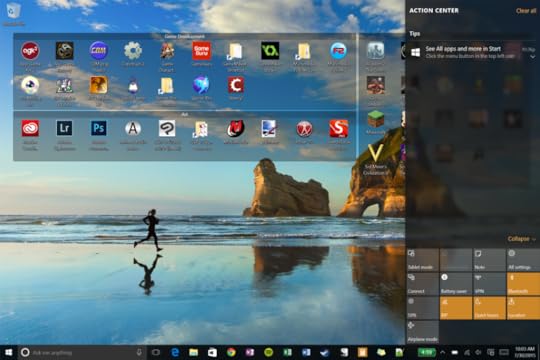The height and width of the screenshot is (360, 540).
Task: Click the brightness 50% quick action tile
Action: (x=422, y=308)
